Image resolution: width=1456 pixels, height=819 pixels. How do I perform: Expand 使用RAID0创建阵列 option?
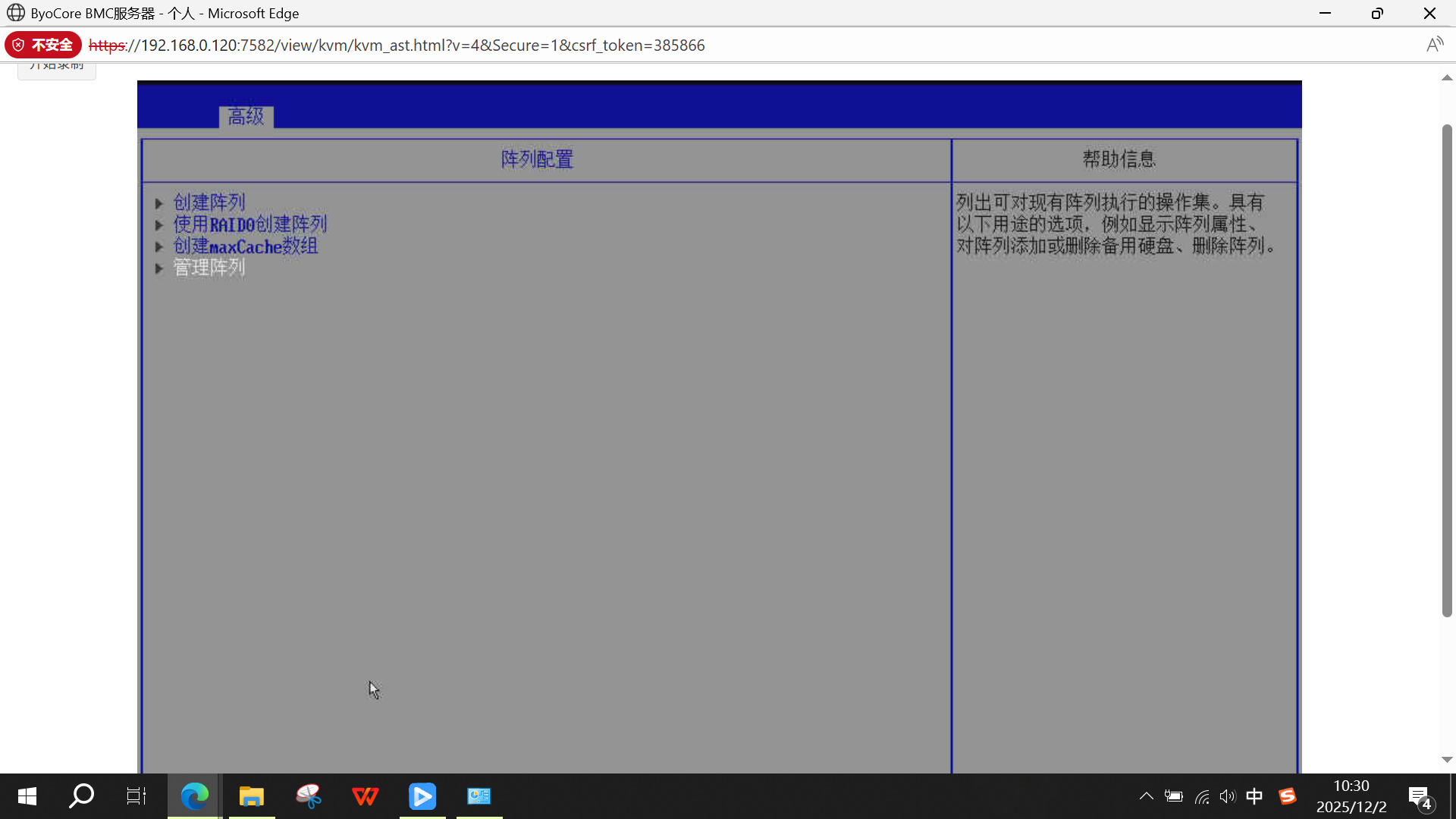point(249,224)
